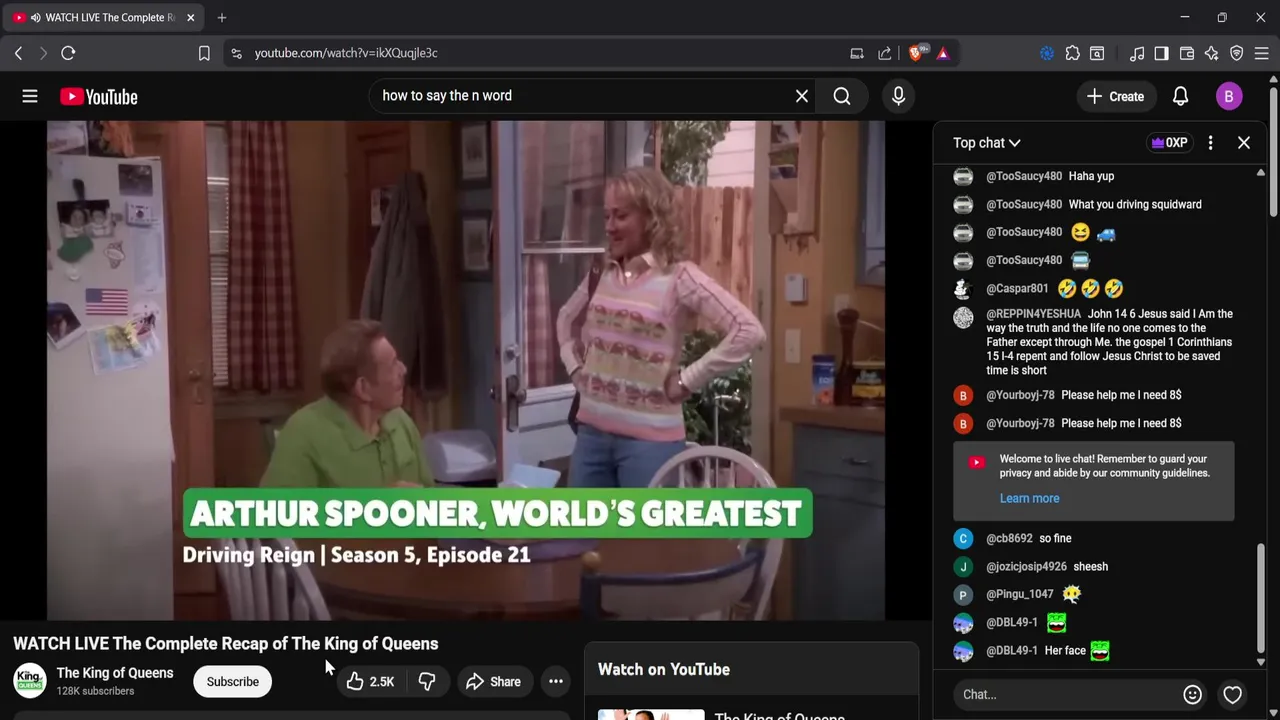Open Brave Leo AI sparkle icon
Screen dimensions: 1280x720
pyautogui.click(x=1211, y=53)
